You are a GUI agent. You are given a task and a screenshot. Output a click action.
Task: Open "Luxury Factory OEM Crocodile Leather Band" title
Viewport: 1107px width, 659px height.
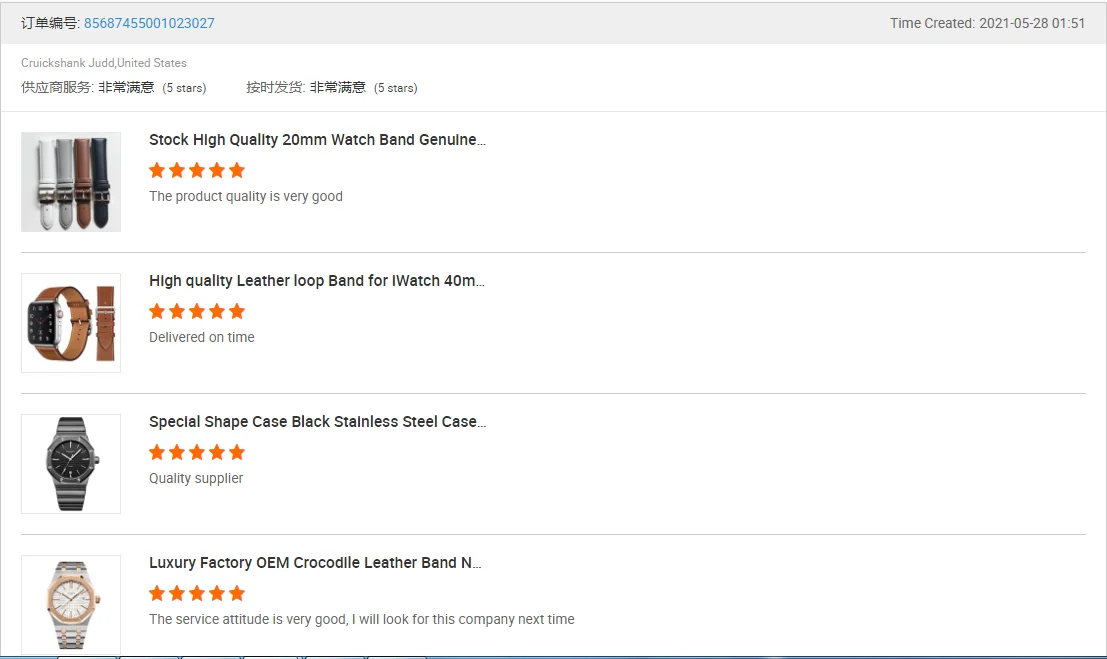coord(315,563)
